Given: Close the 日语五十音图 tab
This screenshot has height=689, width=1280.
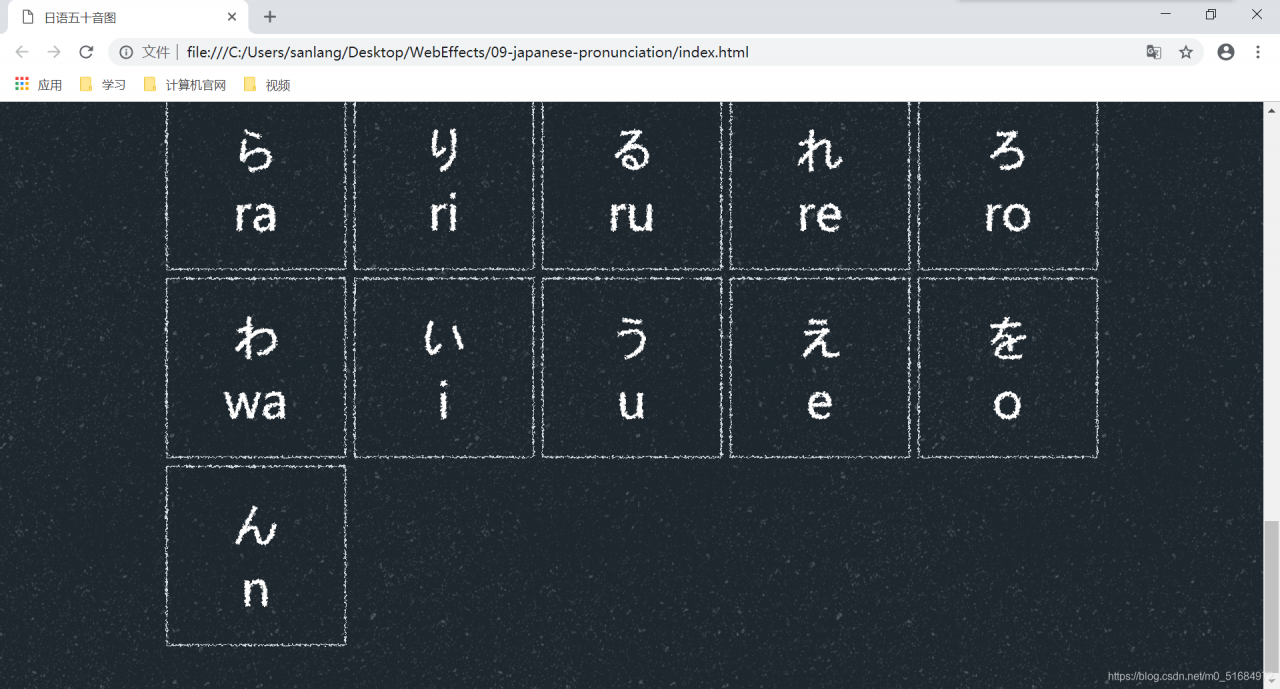Looking at the screenshot, I should click(232, 17).
